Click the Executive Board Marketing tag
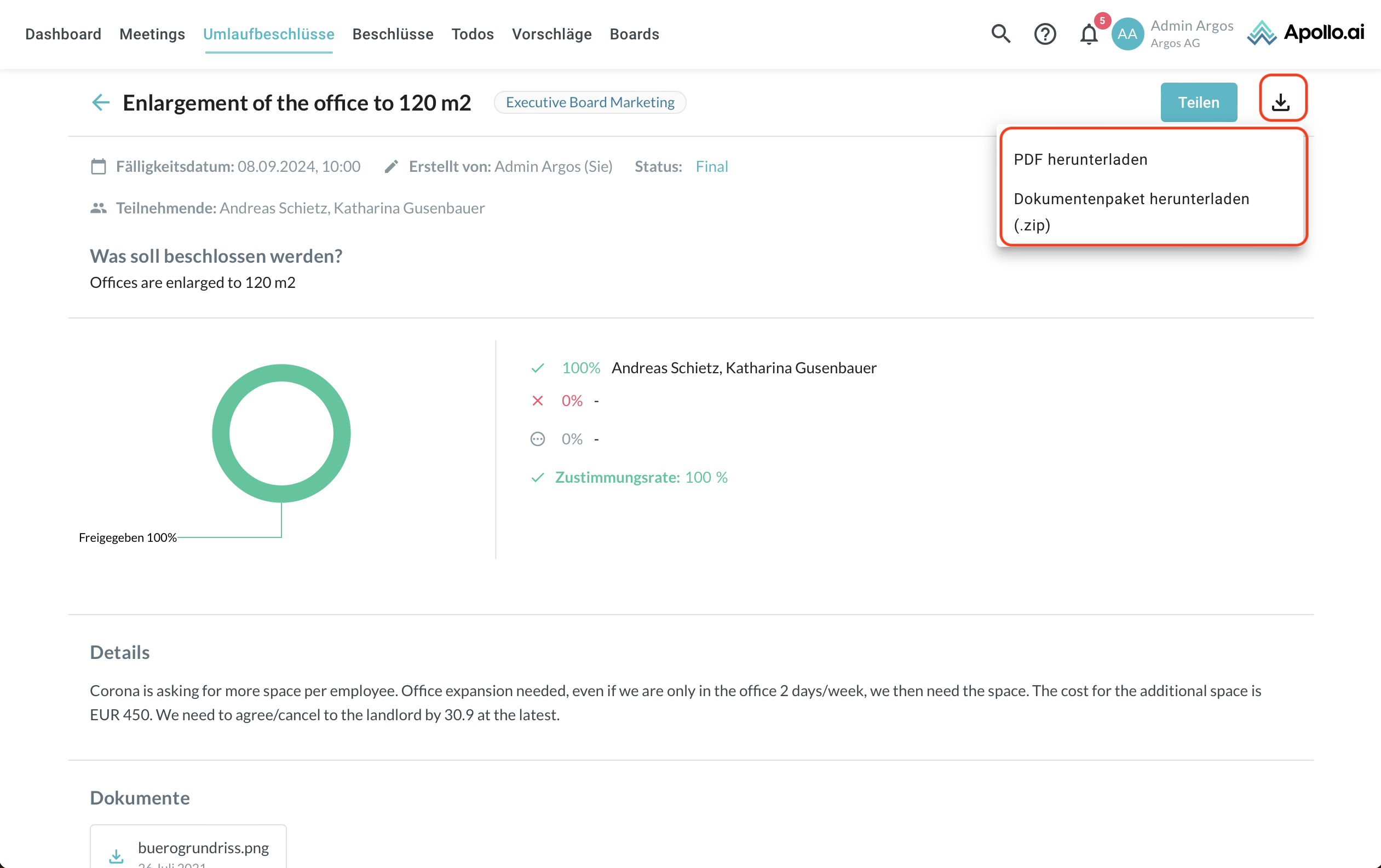The width and height of the screenshot is (1381, 868). click(590, 103)
